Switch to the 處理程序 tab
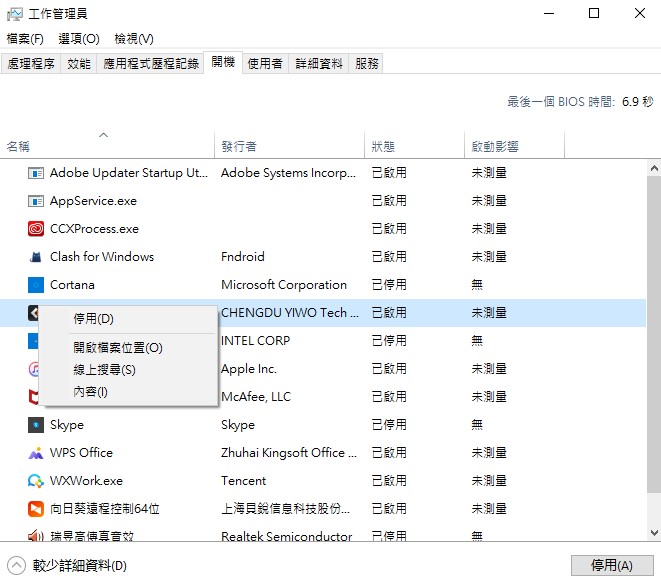This screenshot has width=661, height=588. (x=31, y=64)
